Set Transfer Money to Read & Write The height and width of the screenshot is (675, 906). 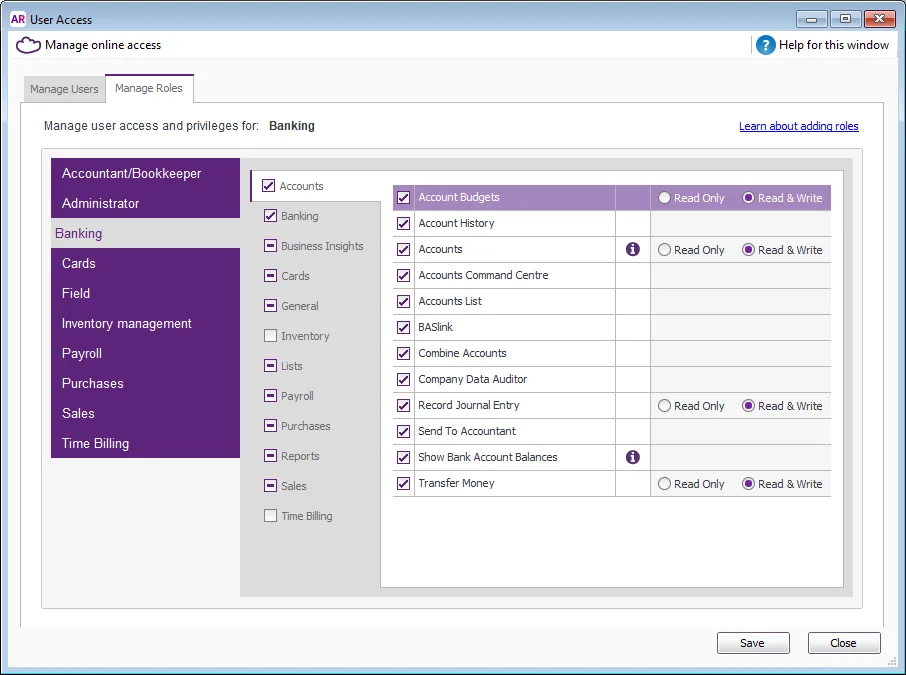tap(748, 484)
